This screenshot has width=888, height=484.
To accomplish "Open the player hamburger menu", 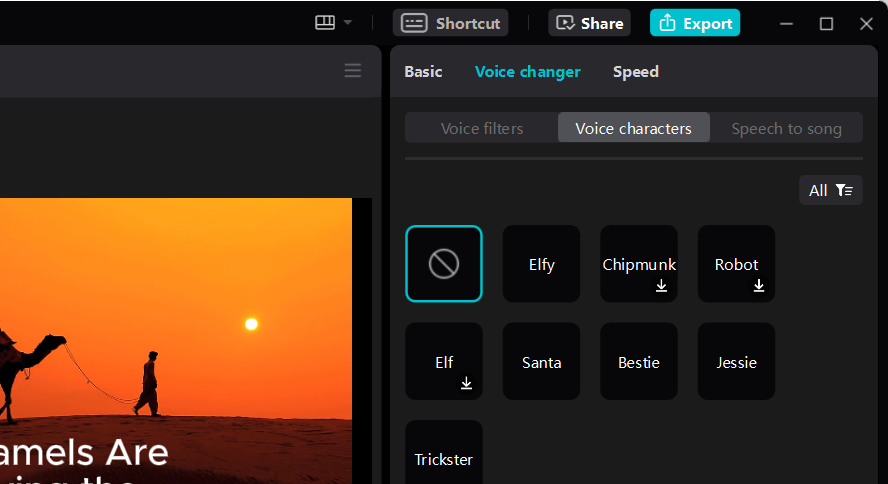I will coord(352,71).
